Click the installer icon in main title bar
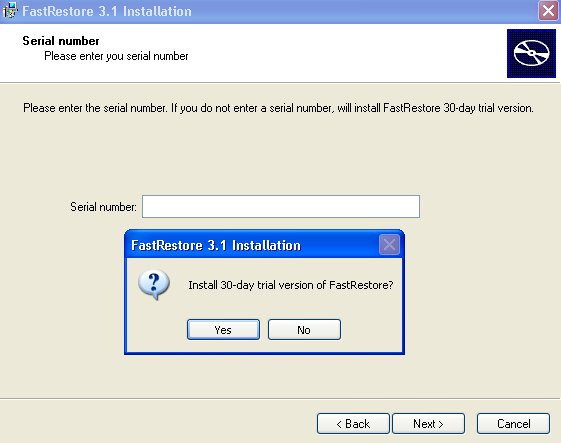Screen dimensions: 561x443 click(10, 11)
